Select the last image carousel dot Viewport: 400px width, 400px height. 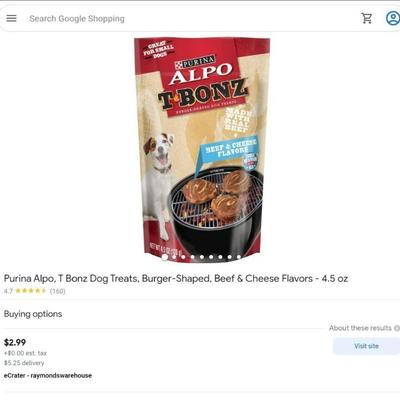tap(239, 257)
